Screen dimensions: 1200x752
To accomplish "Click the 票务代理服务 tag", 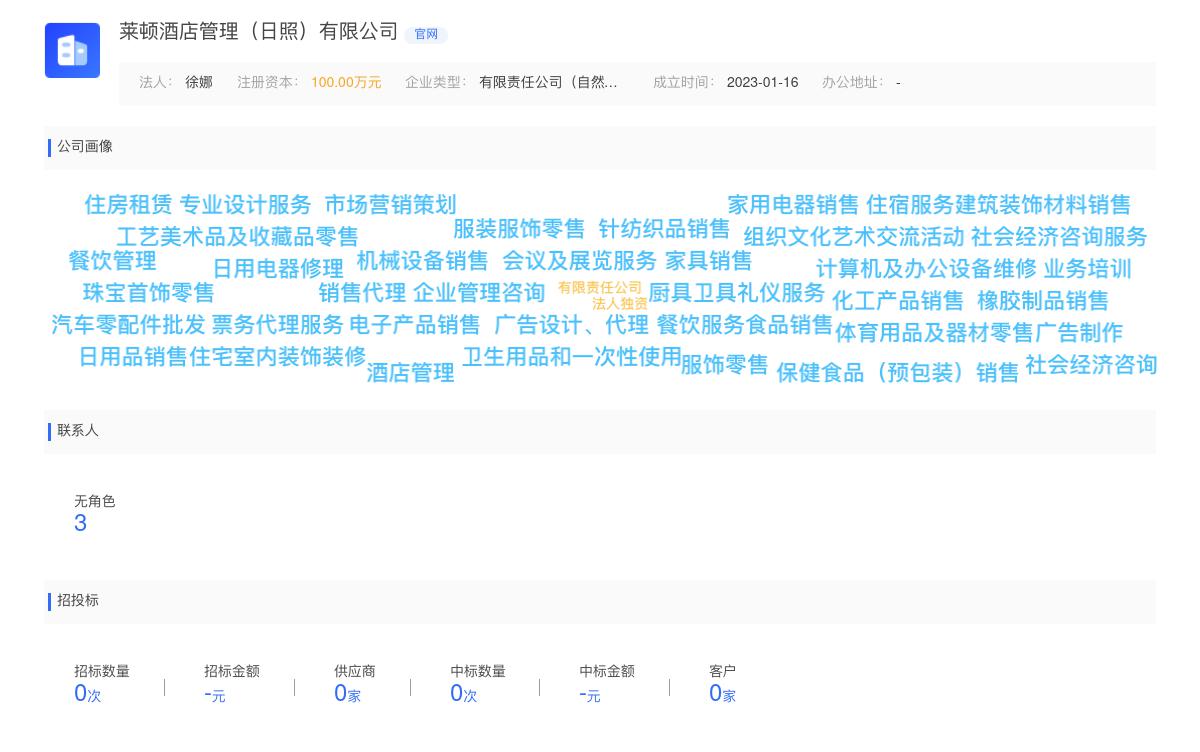I will [278, 325].
